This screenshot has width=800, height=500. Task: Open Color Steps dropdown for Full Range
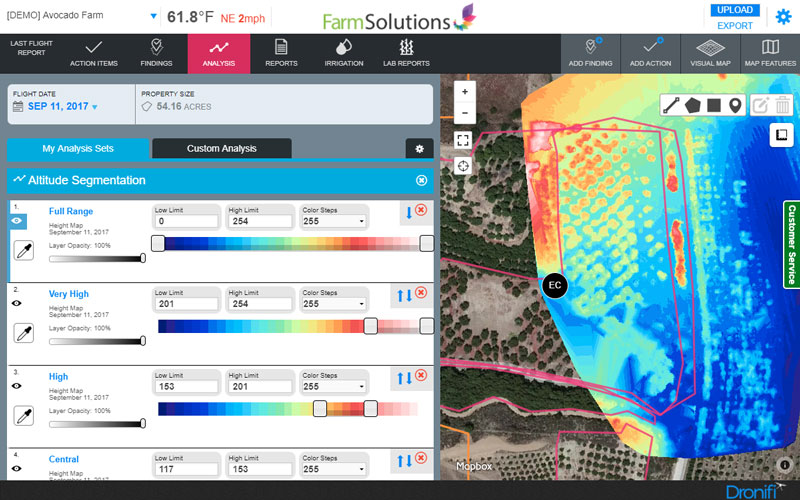334,220
